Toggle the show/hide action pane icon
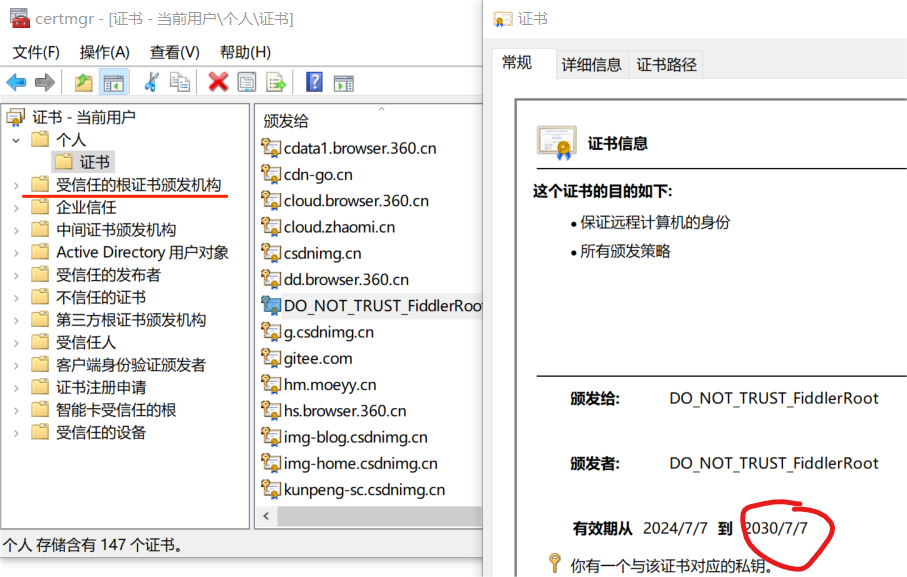This screenshot has height=577, width=907. click(344, 83)
